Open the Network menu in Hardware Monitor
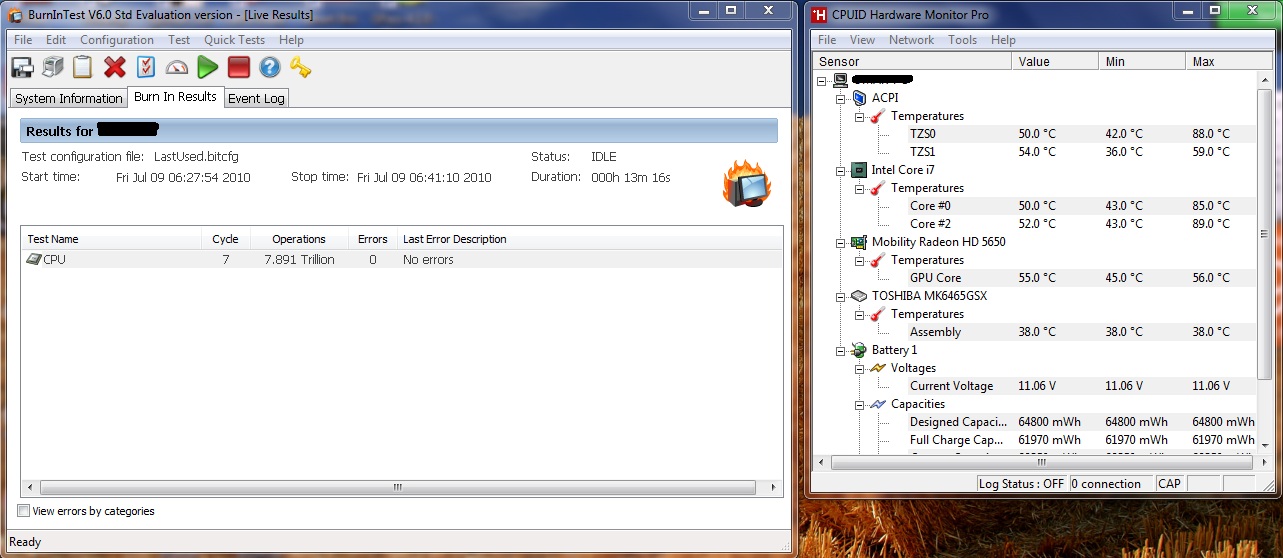This screenshot has width=1283, height=558. coord(911,40)
